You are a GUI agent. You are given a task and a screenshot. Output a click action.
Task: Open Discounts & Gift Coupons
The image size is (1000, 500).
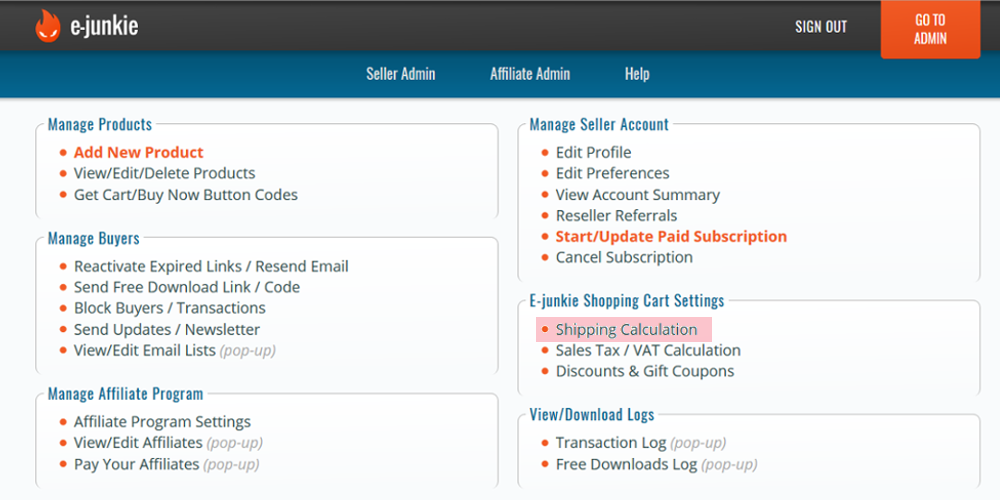coord(645,371)
